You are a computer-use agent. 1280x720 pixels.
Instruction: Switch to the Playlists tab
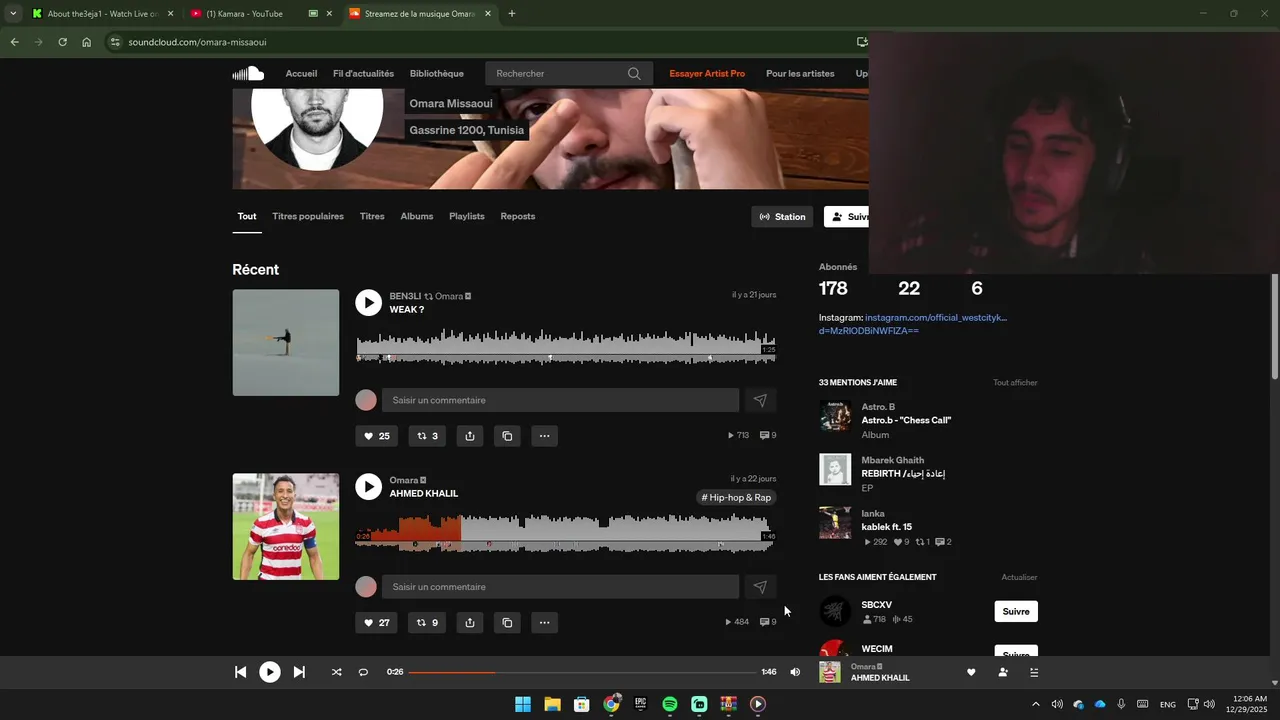pyautogui.click(x=467, y=216)
